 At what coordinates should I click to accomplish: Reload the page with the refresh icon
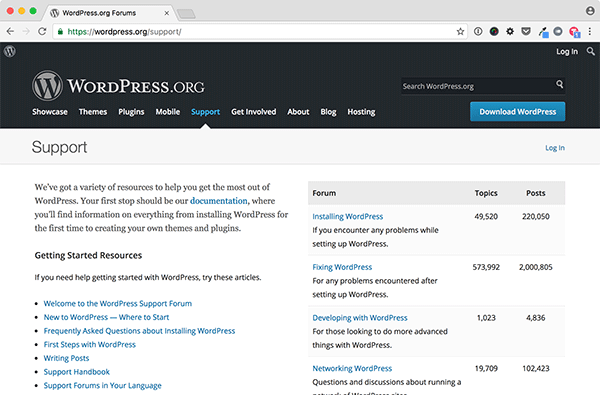pos(42,31)
